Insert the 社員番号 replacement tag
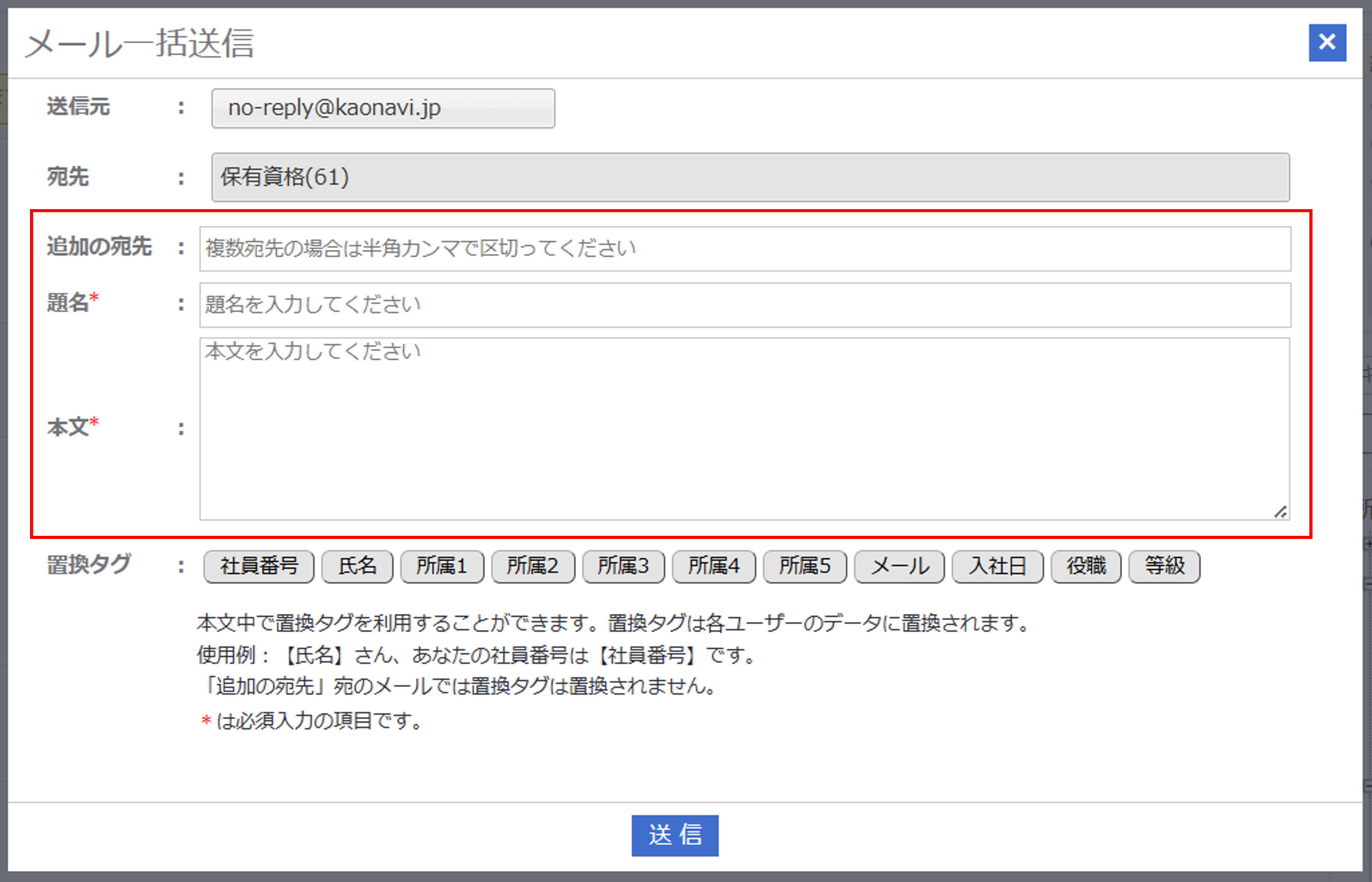The height and width of the screenshot is (882, 1372). 259,567
